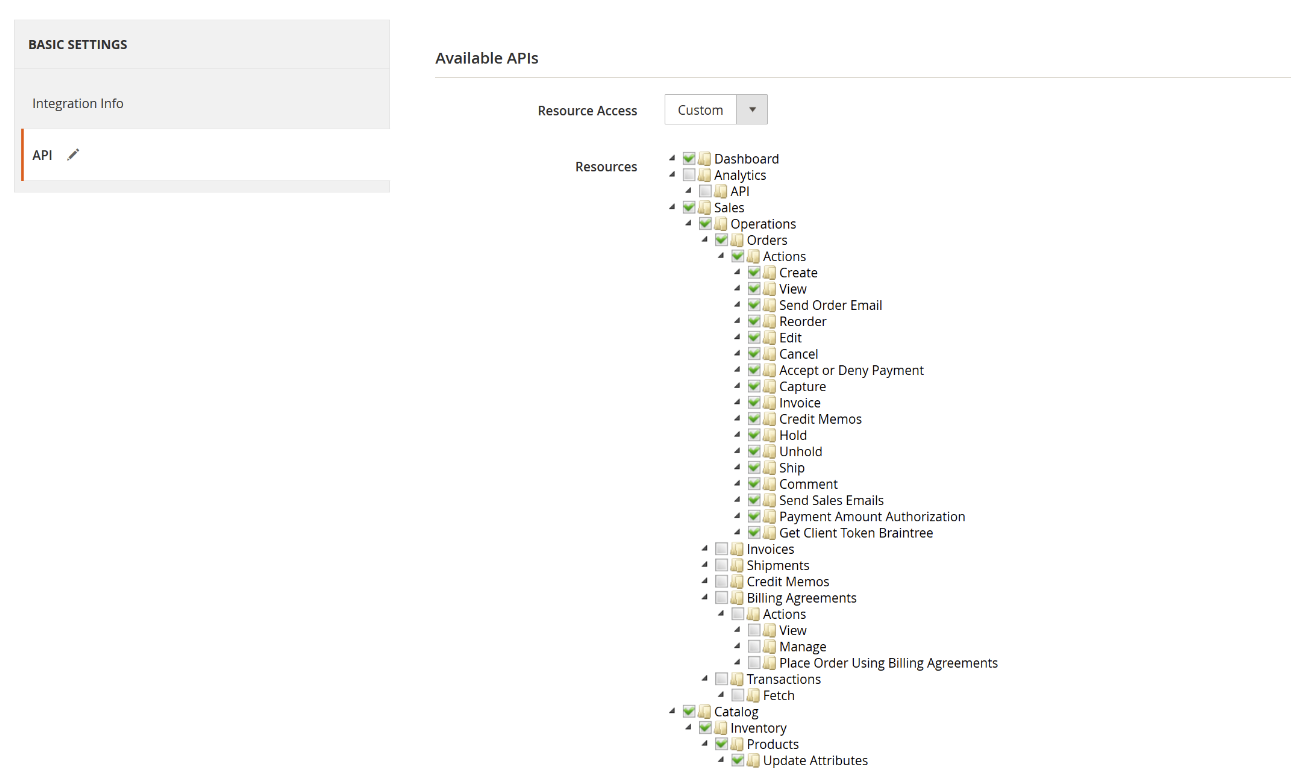1291x769 pixels.
Task: Collapse the Billing Agreements tree arrow
Action: click(x=705, y=597)
